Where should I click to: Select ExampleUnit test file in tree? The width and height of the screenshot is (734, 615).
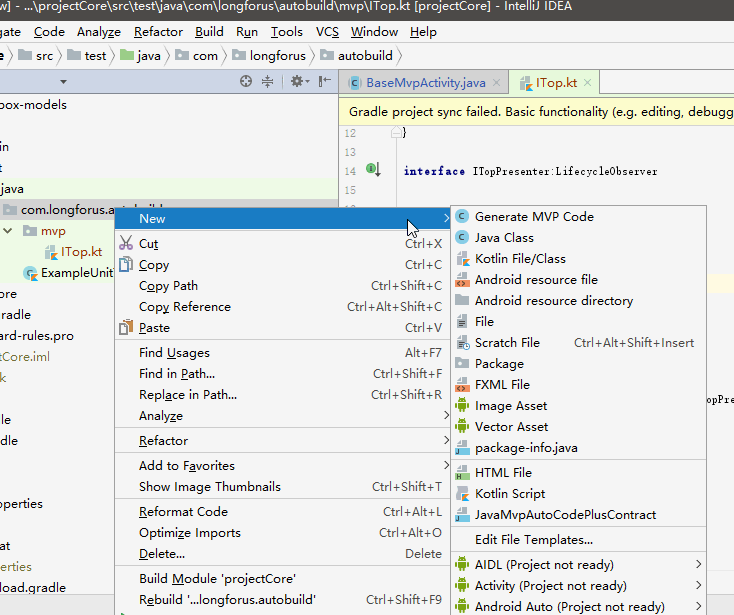(69, 273)
